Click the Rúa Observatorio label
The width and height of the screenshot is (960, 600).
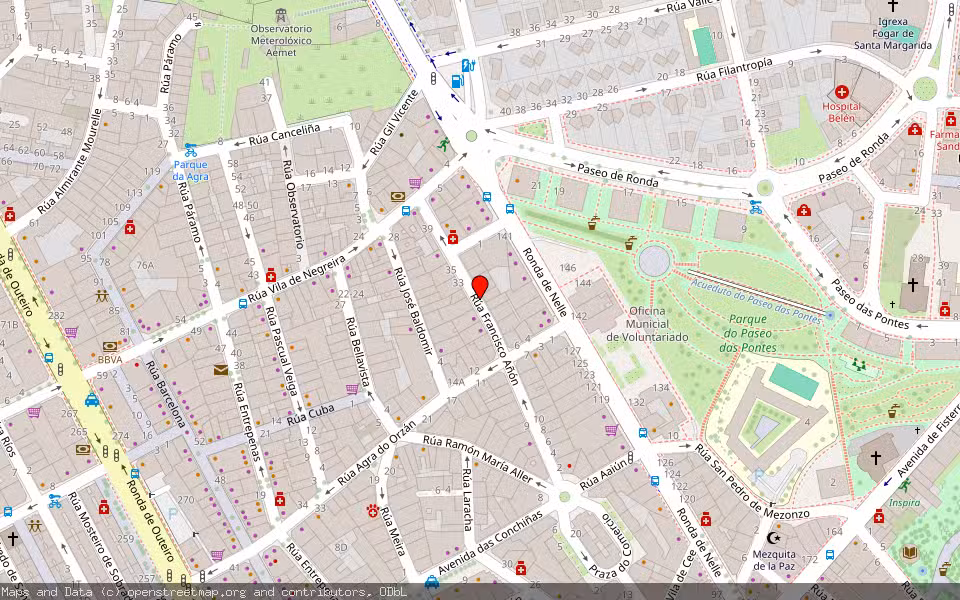(x=293, y=205)
